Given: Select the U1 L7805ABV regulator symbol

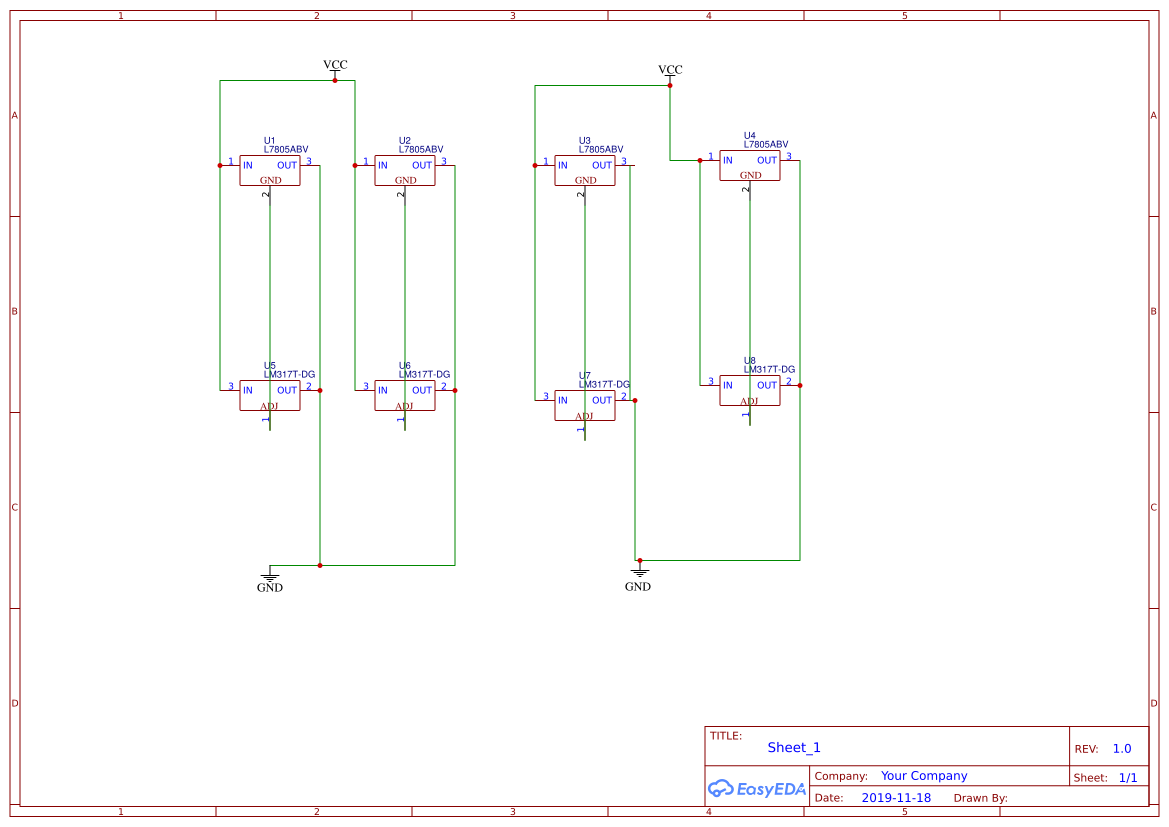Looking at the screenshot, I should [x=269, y=171].
